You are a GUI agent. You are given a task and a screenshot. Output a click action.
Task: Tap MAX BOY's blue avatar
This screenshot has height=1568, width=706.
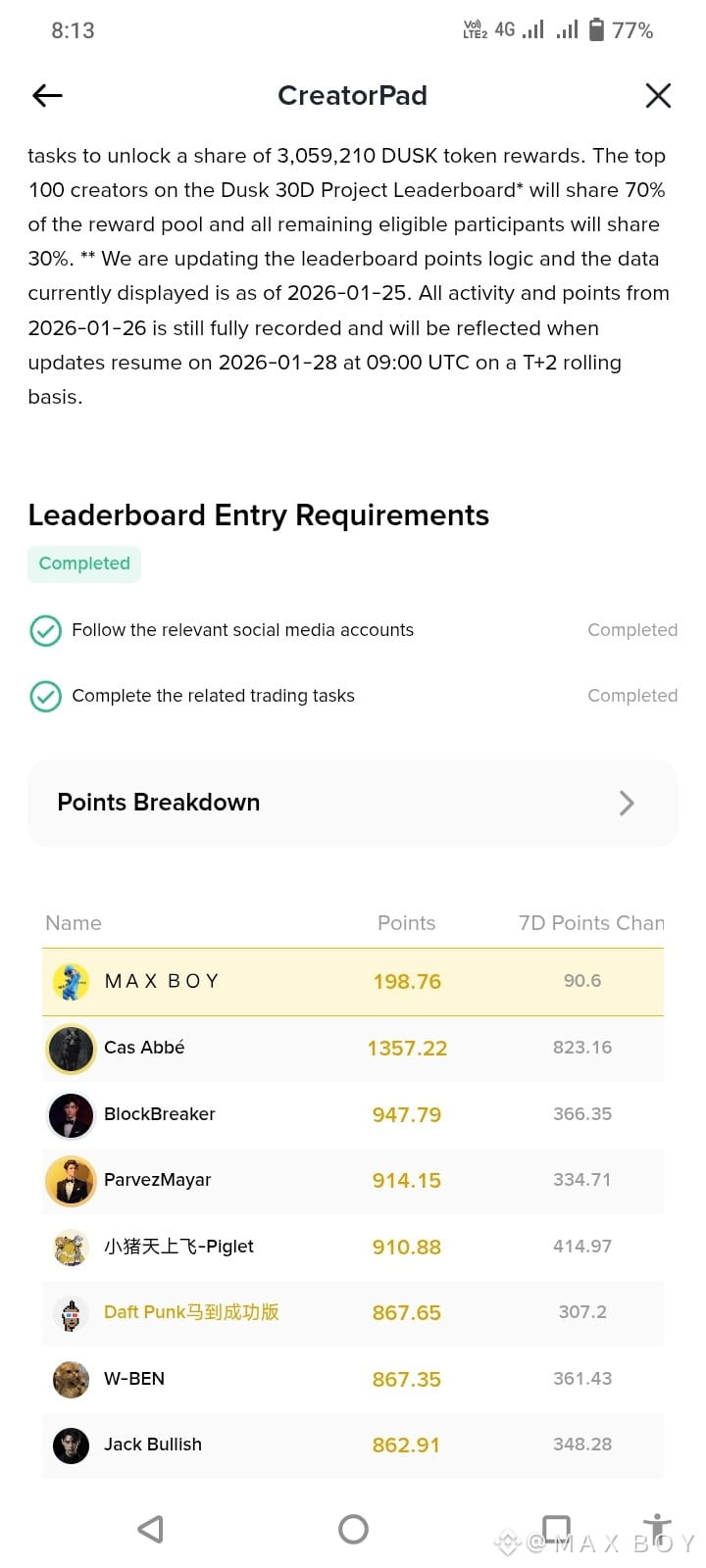pyautogui.click(x=71, y=981)
